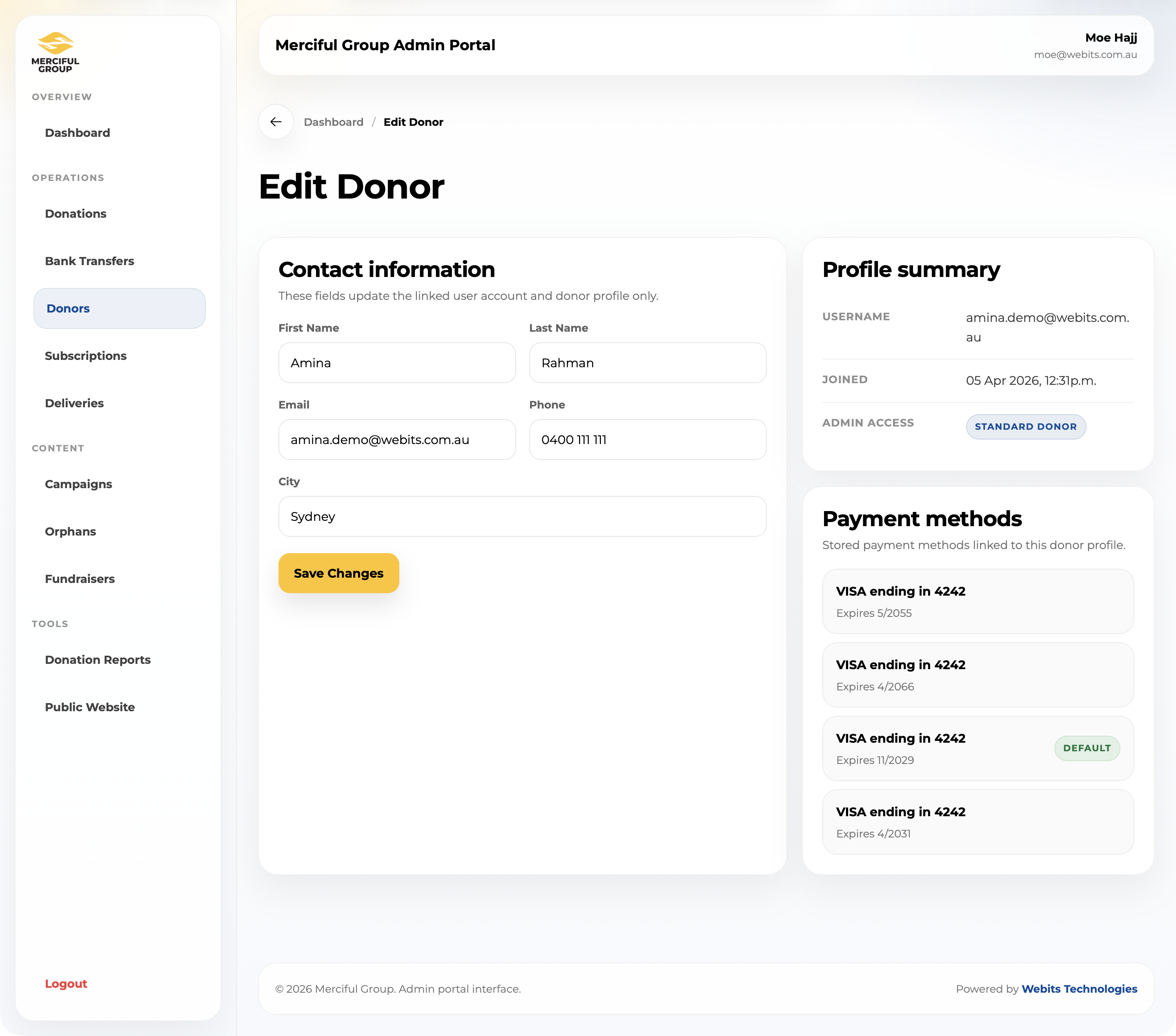Click moe@webits.com.au in the header
The image size is (1176, 1036).
(x=1085, y=55)
